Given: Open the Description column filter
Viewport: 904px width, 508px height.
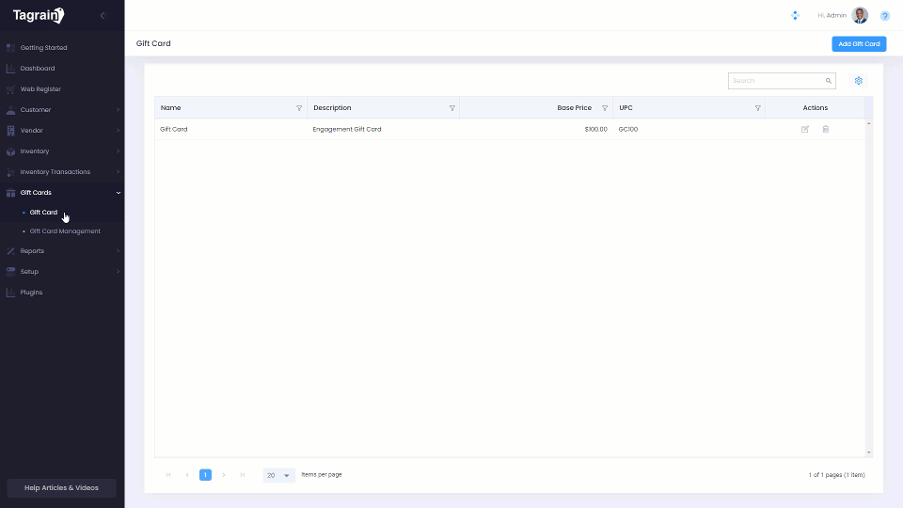Looking at the screenshot, I should (452, 108).
